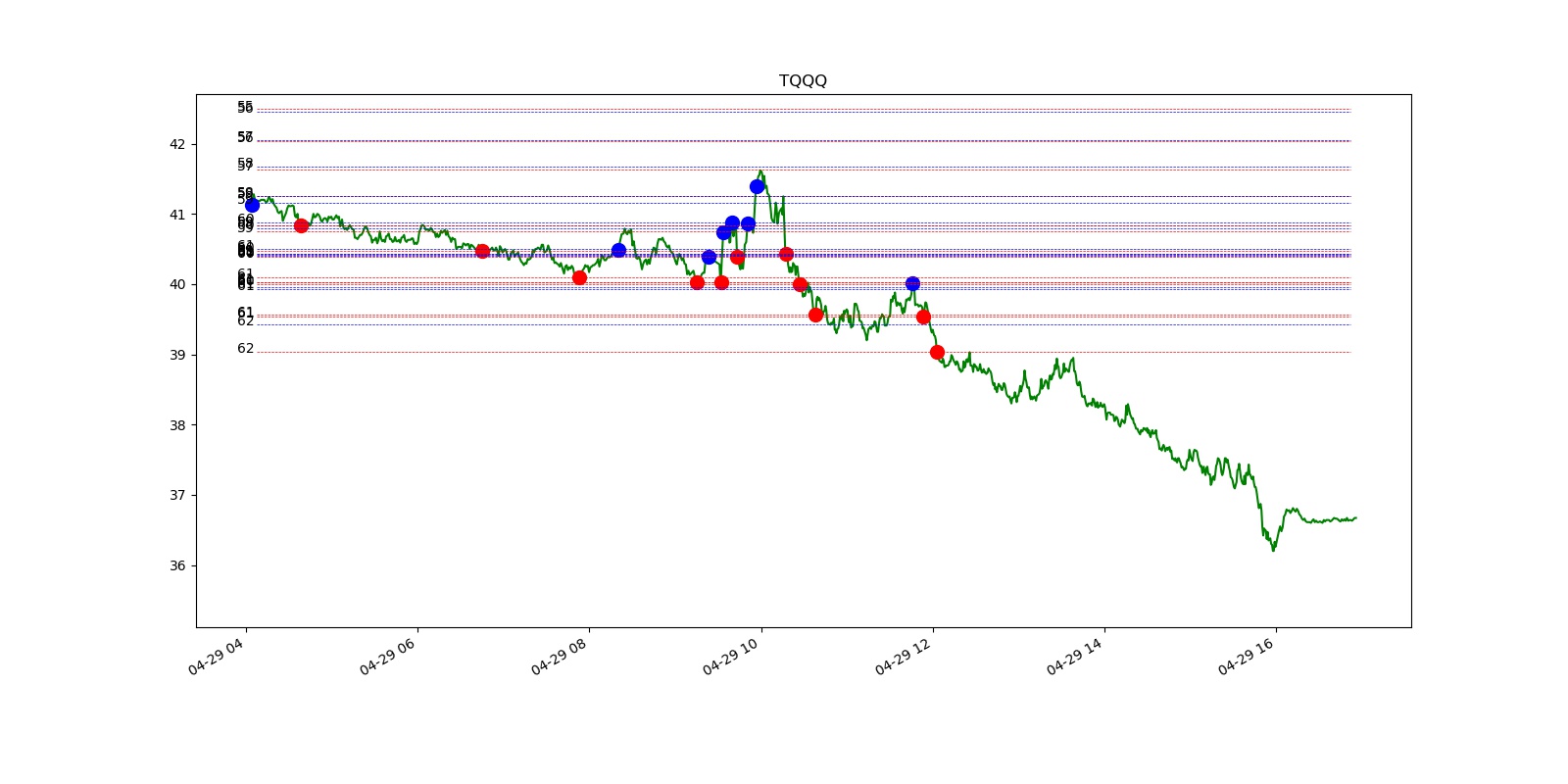Click the blue marker just after 04-29 08

[618, 250]
